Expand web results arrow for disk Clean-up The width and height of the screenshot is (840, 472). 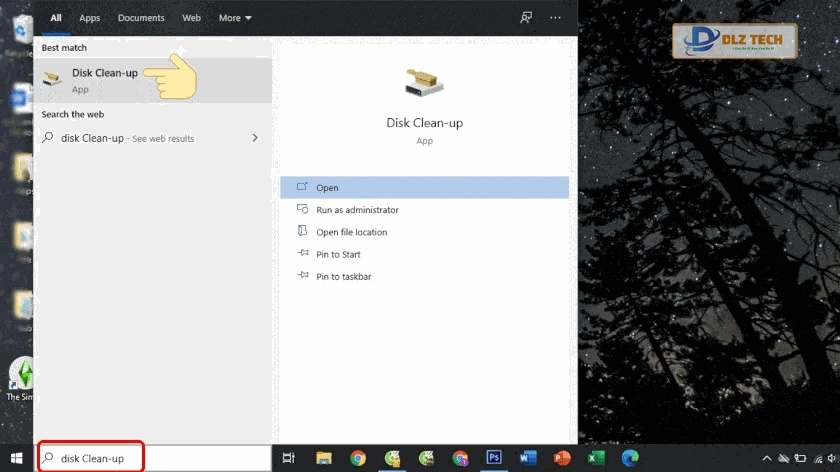[x=255, y=138]
